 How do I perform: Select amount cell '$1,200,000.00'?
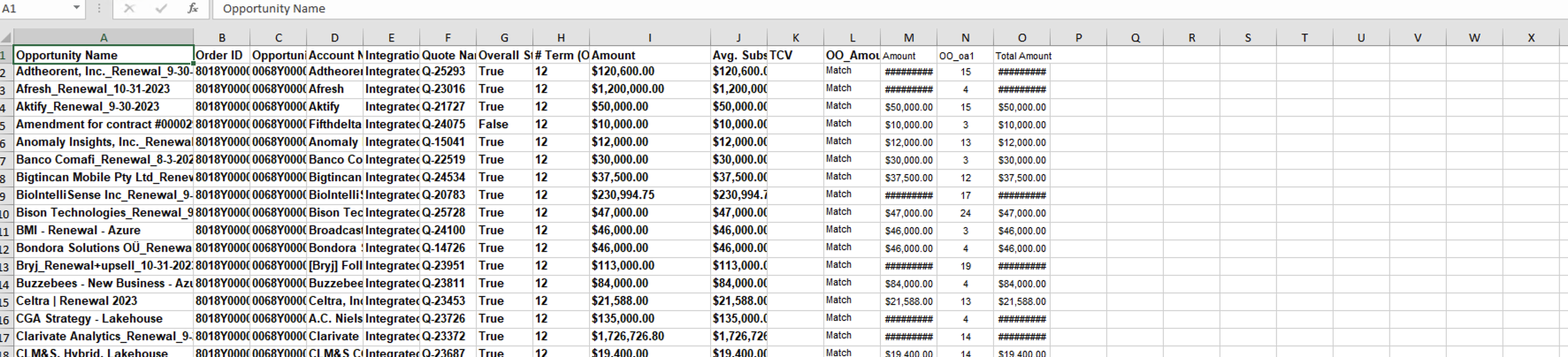click(x=650, y=89)
